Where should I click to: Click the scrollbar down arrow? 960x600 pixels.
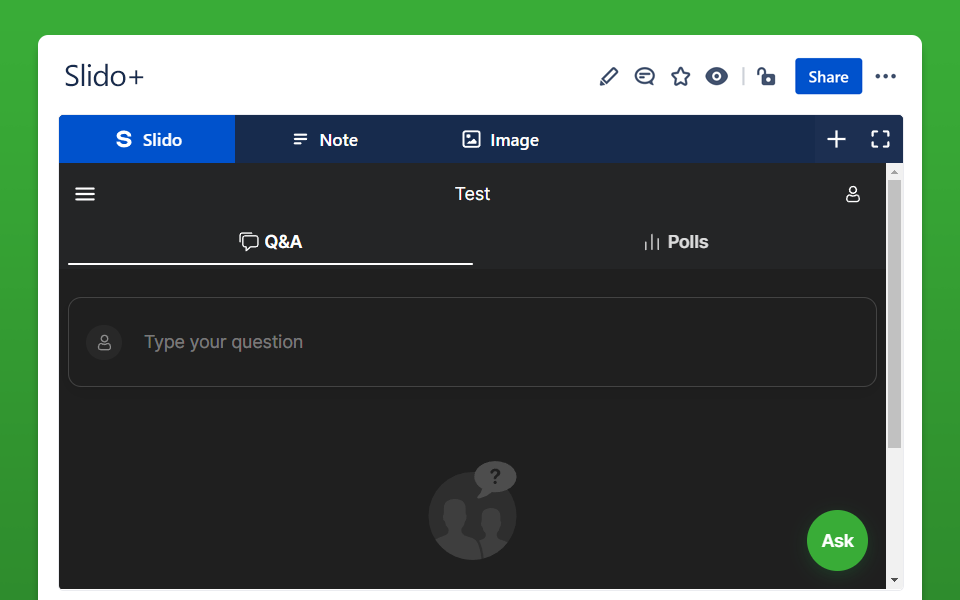pos(894,579)
